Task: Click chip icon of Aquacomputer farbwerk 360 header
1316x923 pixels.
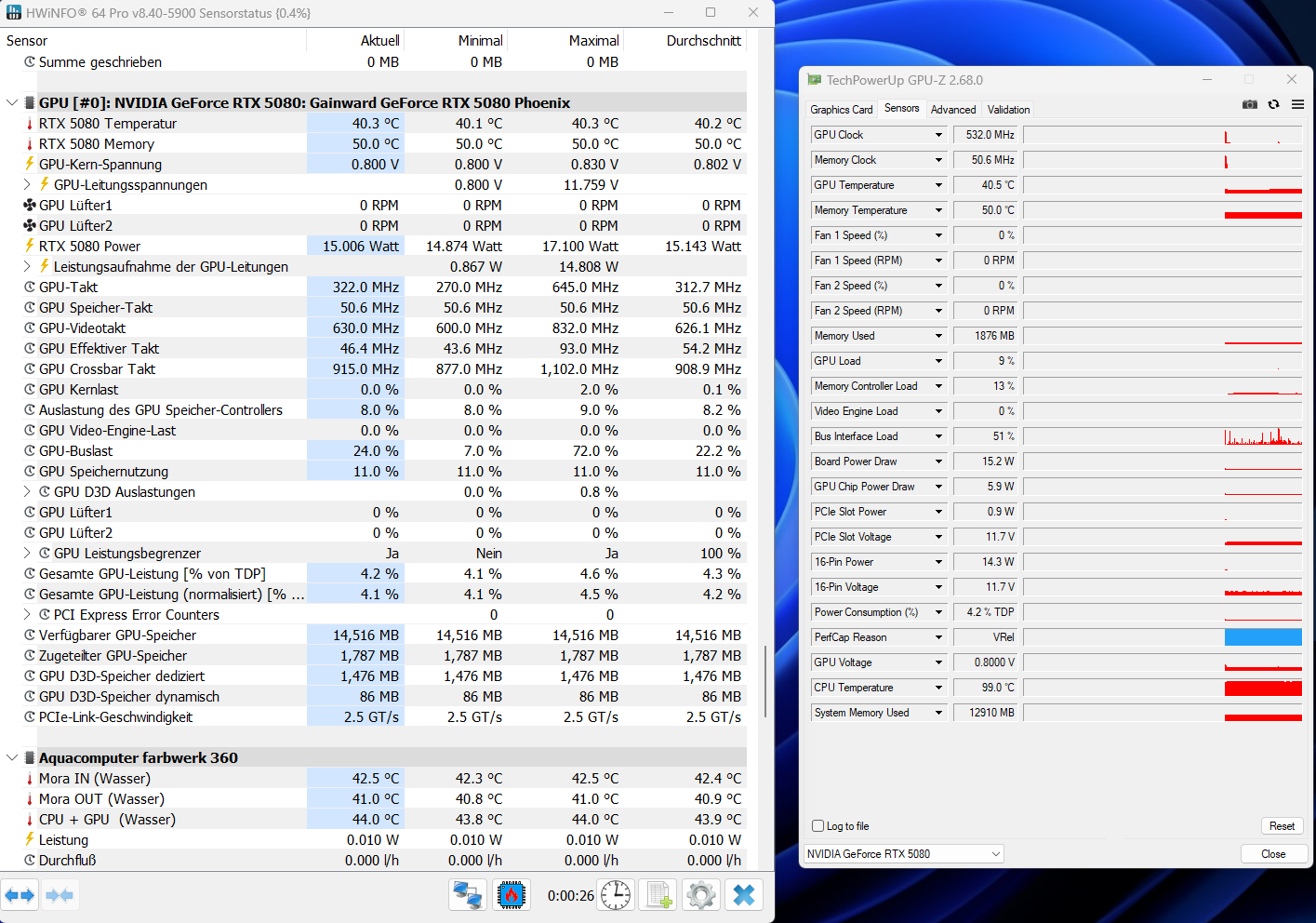Action: coord(30,758)
